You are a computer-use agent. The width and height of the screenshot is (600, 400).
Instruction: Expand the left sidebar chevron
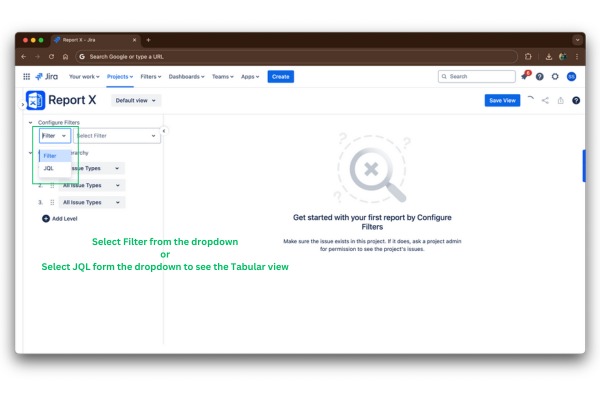(23, 104)
